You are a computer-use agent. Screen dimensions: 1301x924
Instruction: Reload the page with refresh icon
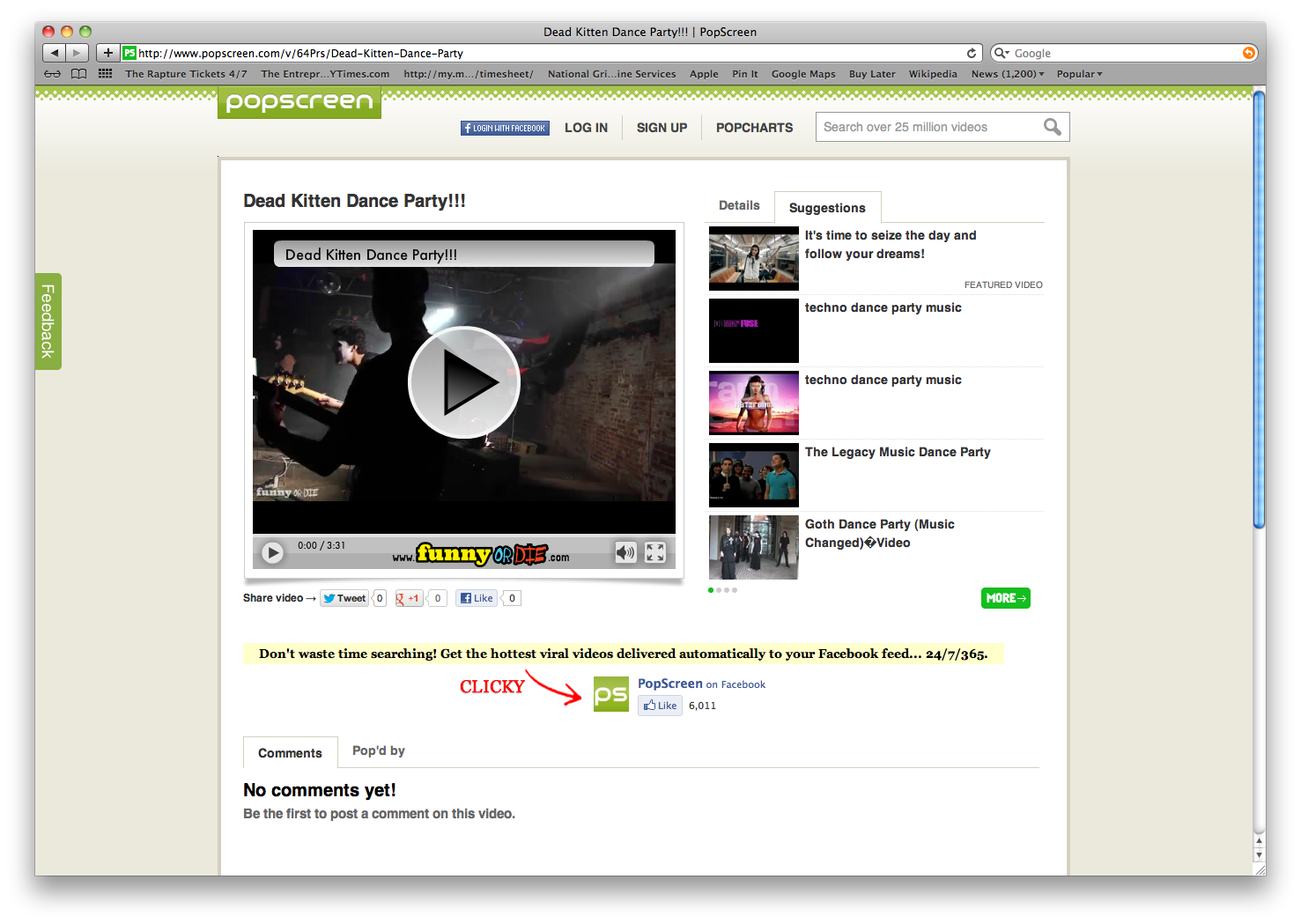click(972, 53)
